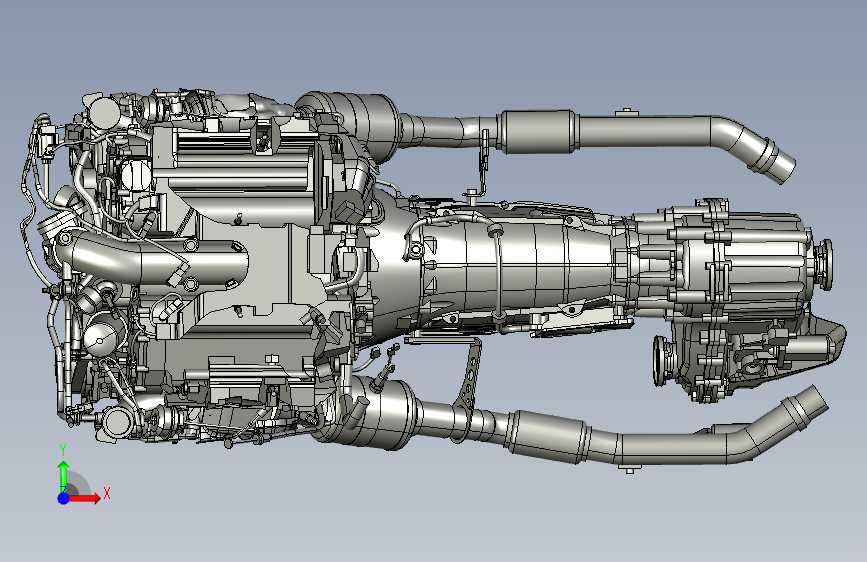Image resolution: width=867 pixels, height=562 pixels.
Task: Click the blue Z axis origin dot
Action: [64, 498]
